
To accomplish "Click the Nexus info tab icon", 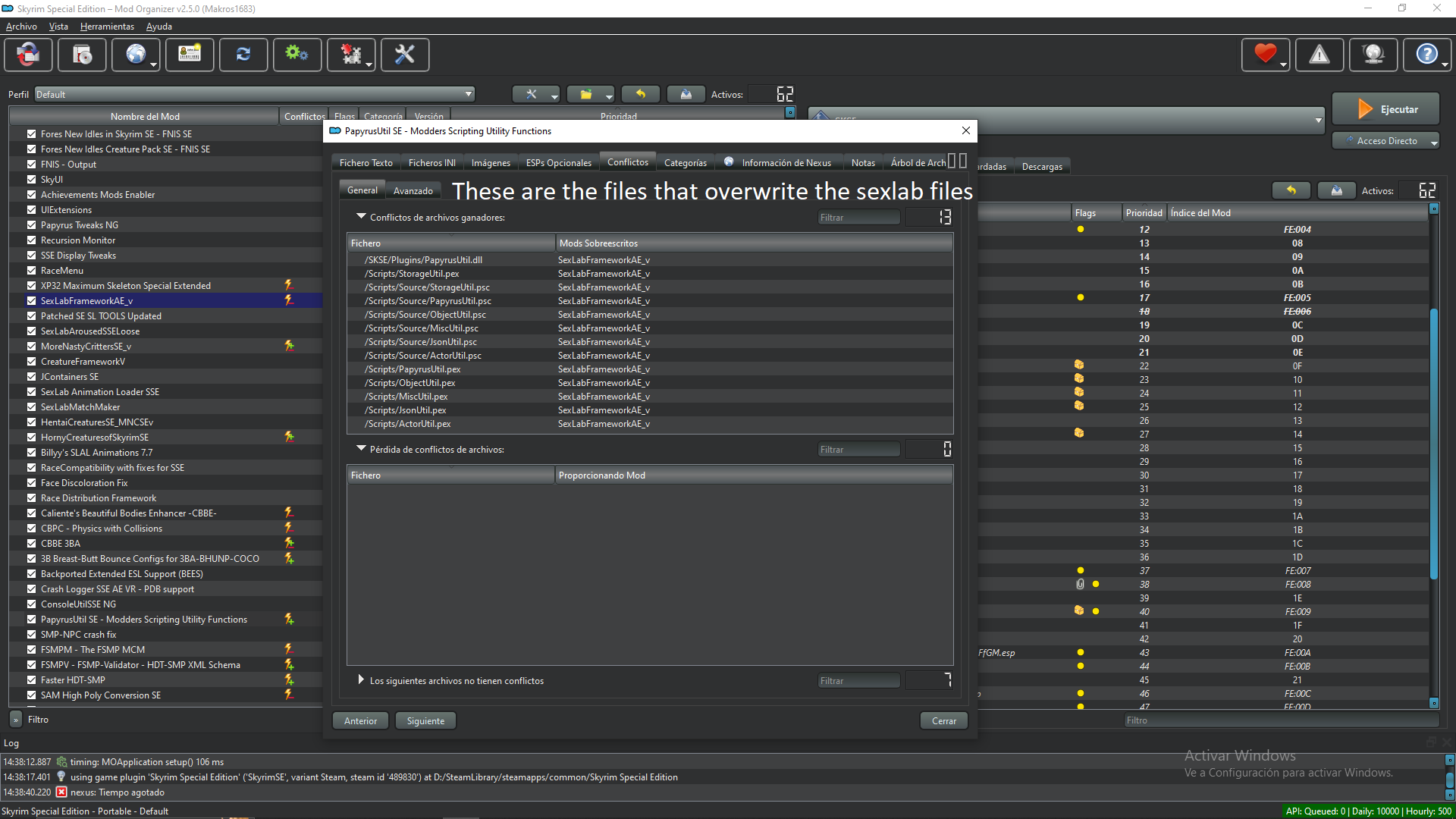I will (x=729, y=162).
